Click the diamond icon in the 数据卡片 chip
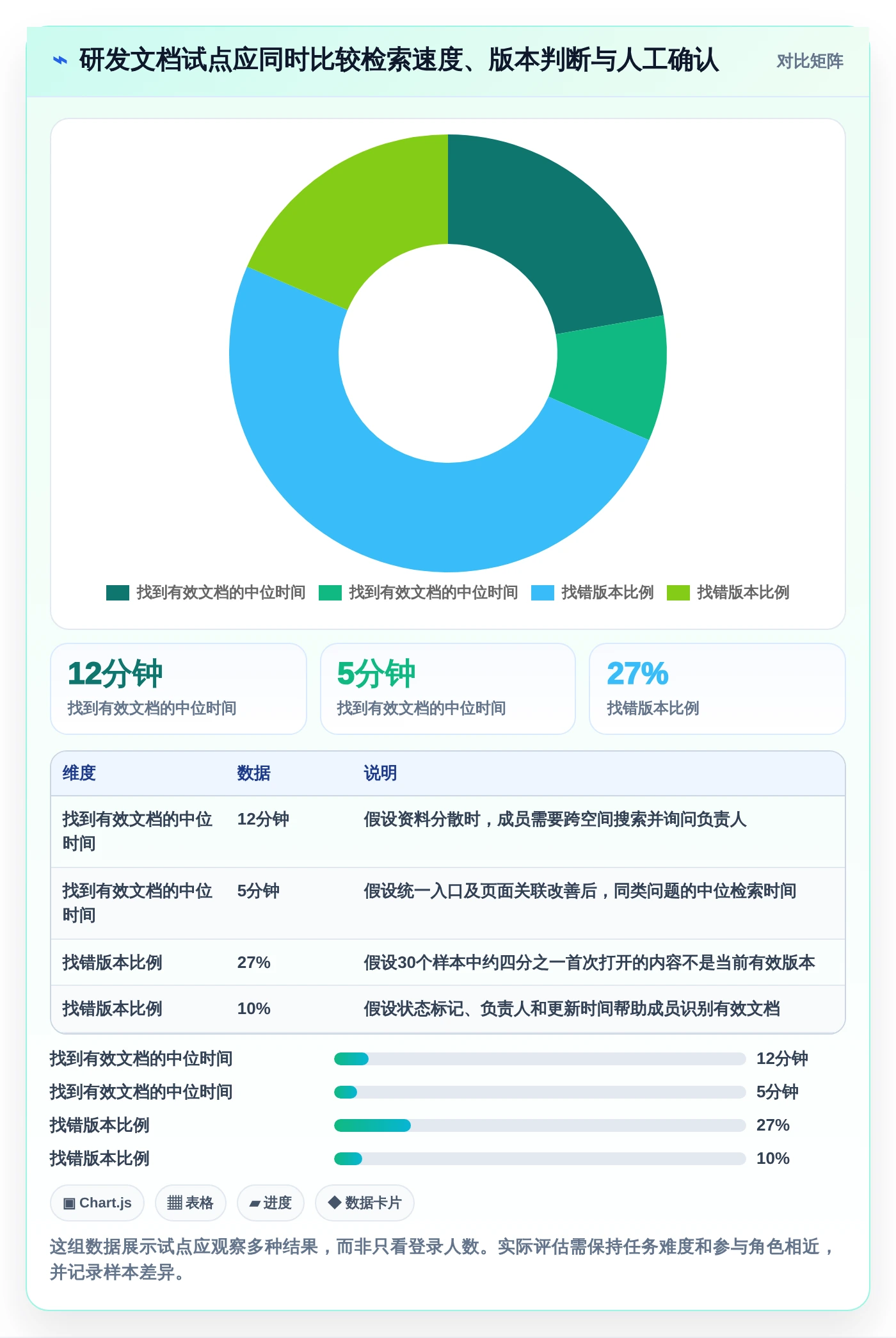The width and height of the screenshot is (896, 1338). coord(334,1203)
